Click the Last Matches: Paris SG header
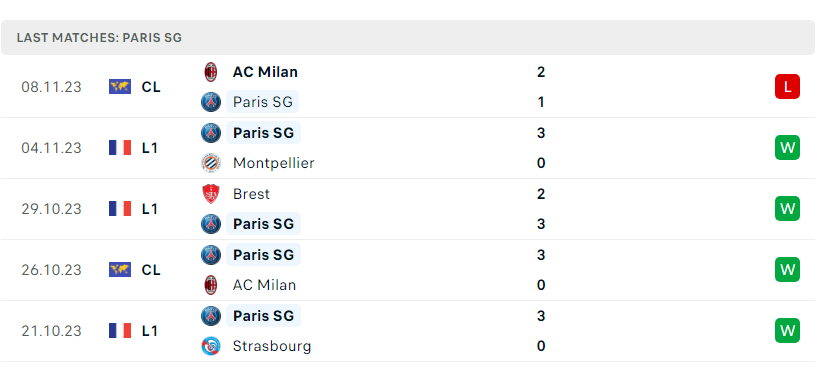Screen dimensions: 821x370 click(99, 38)
